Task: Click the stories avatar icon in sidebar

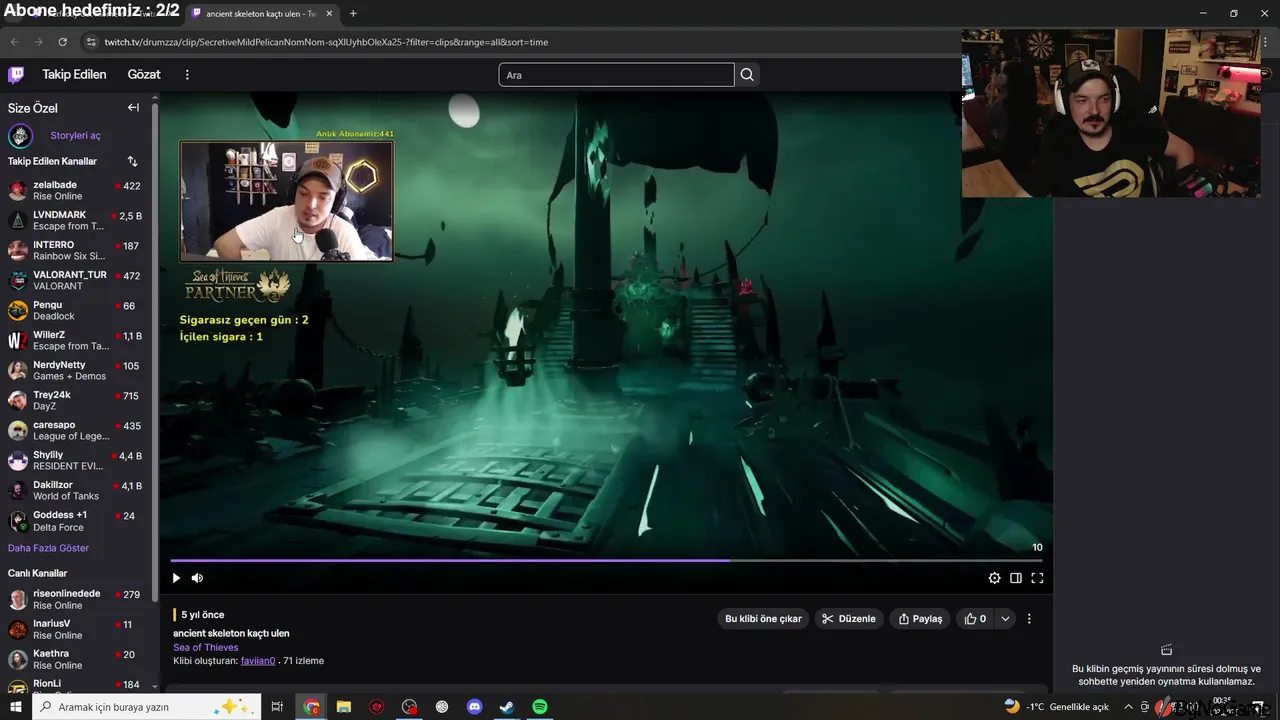Action: tap(20, 136)
